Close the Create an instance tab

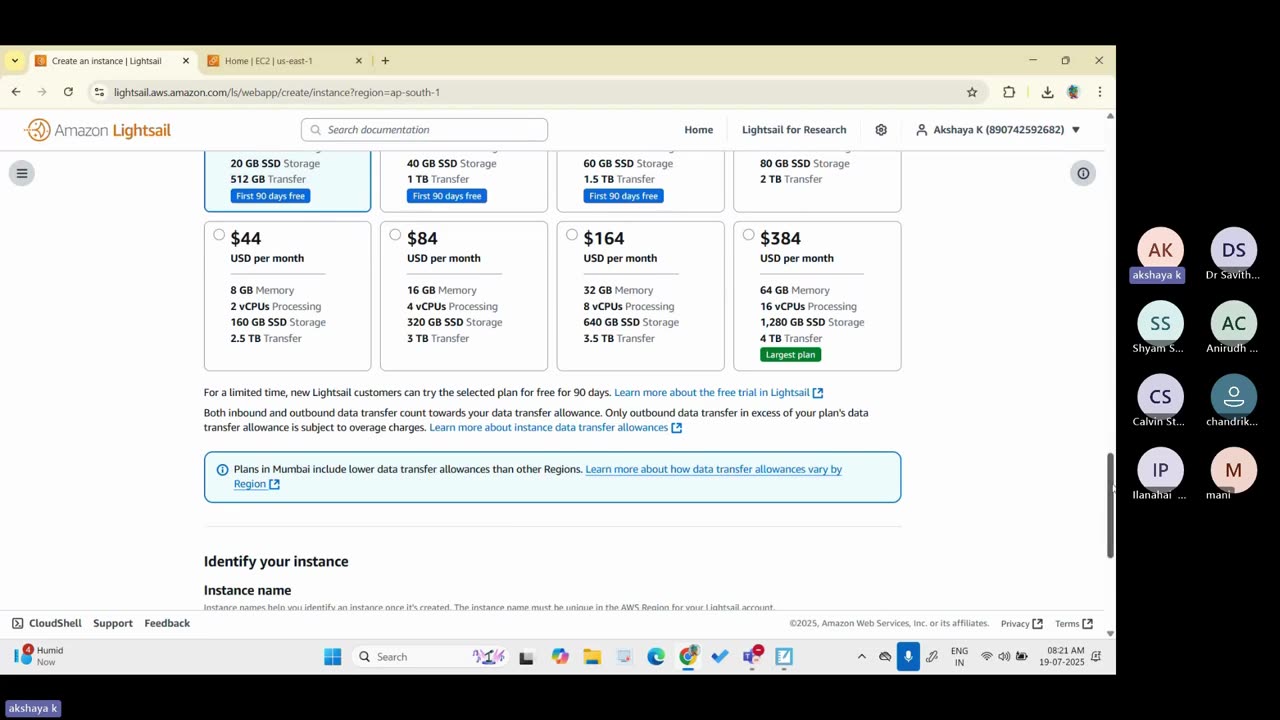click(186, 61)
